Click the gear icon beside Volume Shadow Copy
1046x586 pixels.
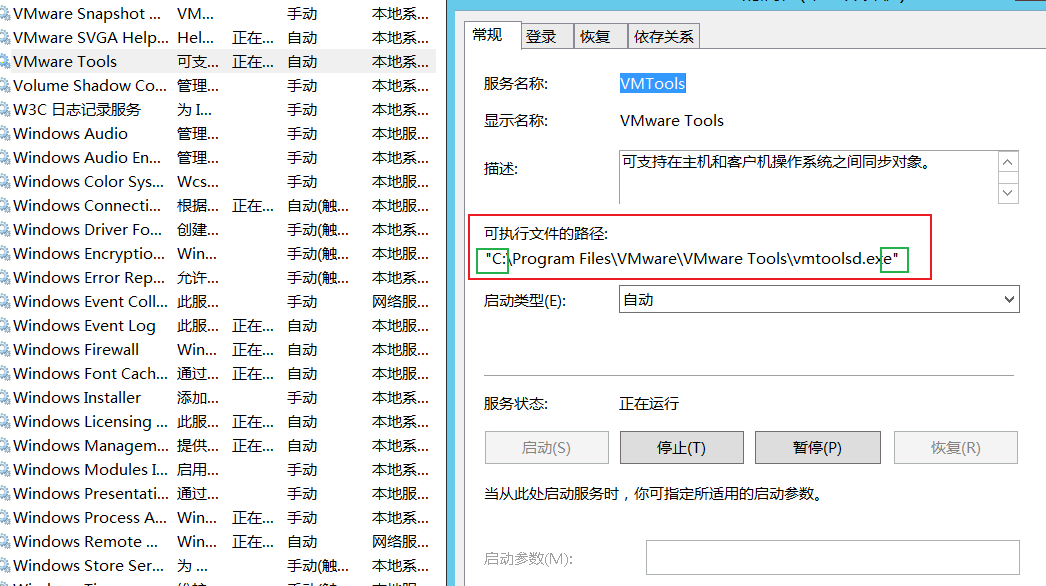tap(5, 86)
